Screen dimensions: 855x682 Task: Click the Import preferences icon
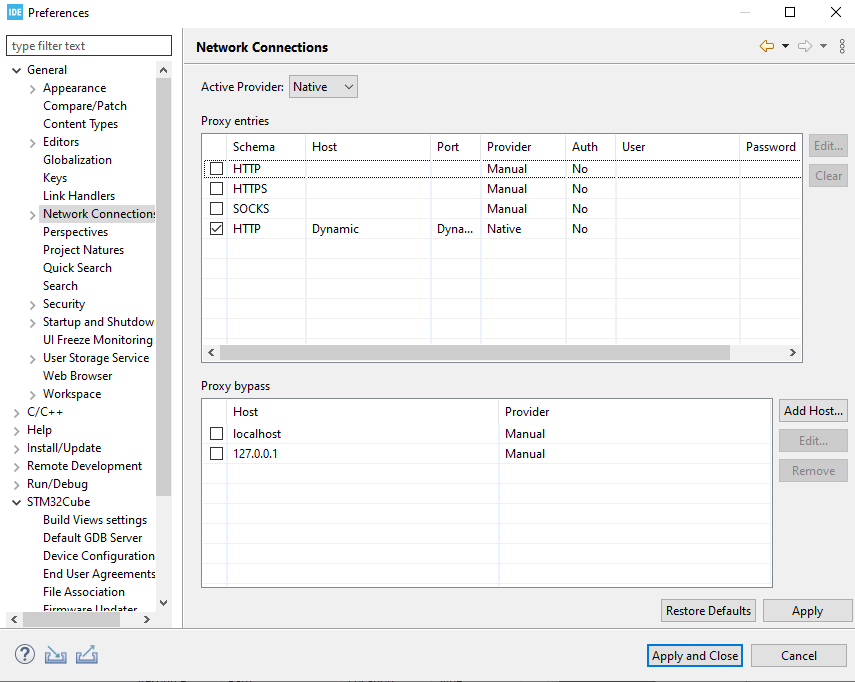(56, 654)
